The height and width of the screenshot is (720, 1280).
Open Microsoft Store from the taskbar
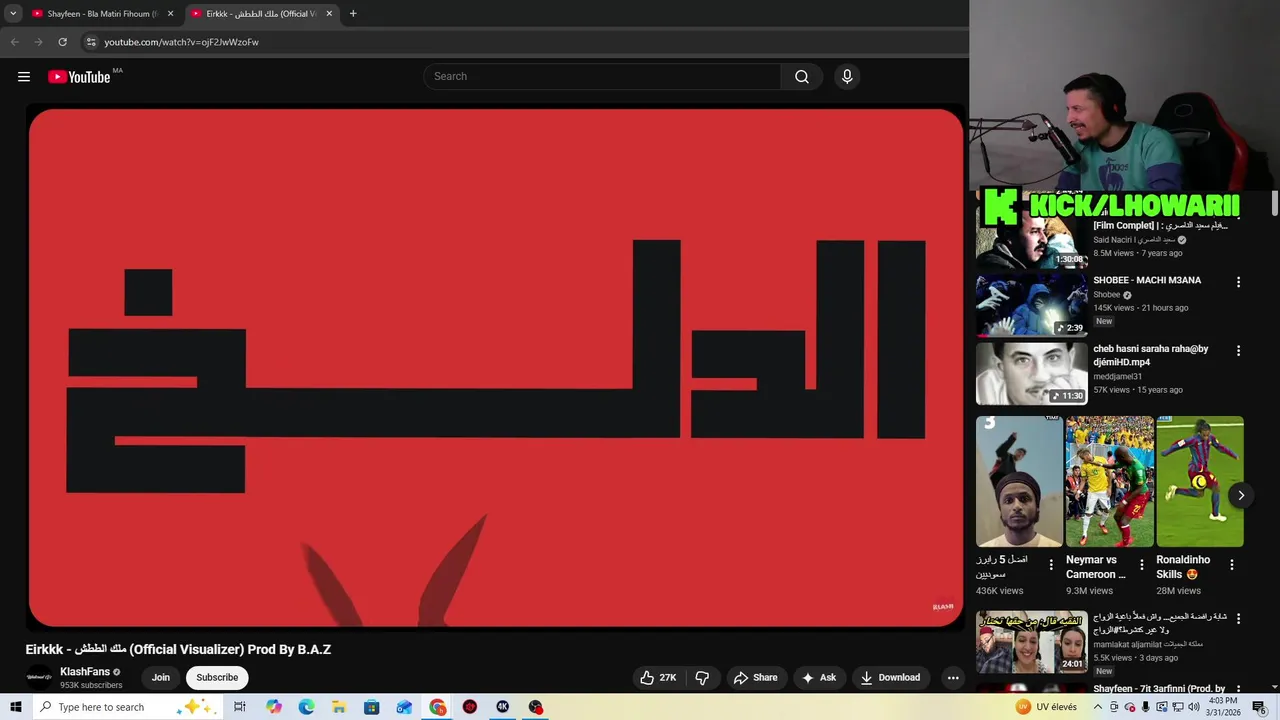[371, 707]
